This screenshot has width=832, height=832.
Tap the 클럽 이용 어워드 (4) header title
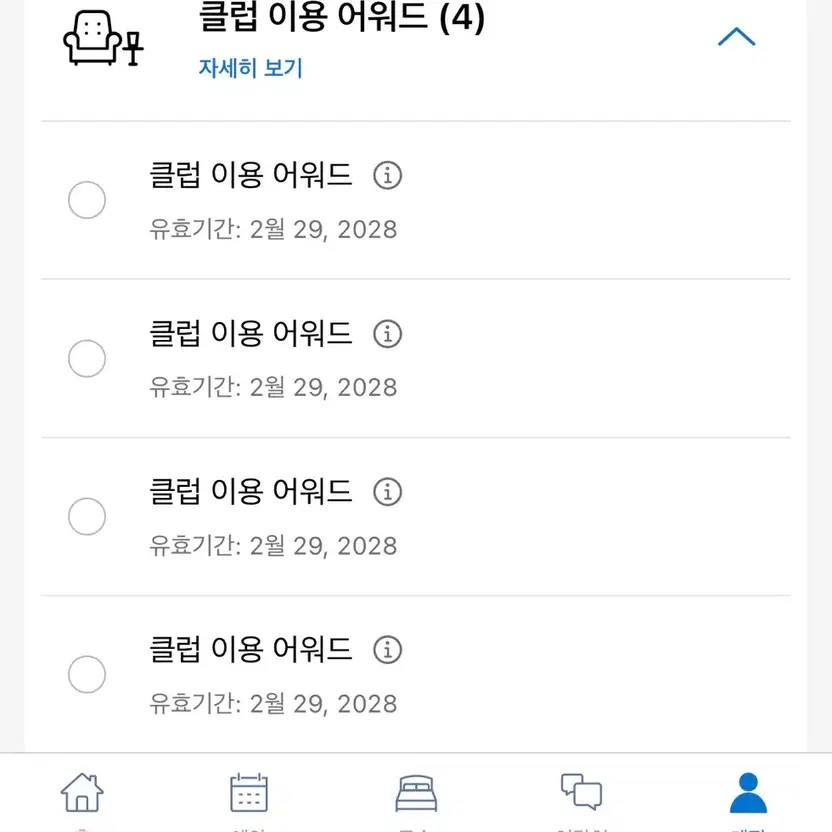tap(341, 18)
